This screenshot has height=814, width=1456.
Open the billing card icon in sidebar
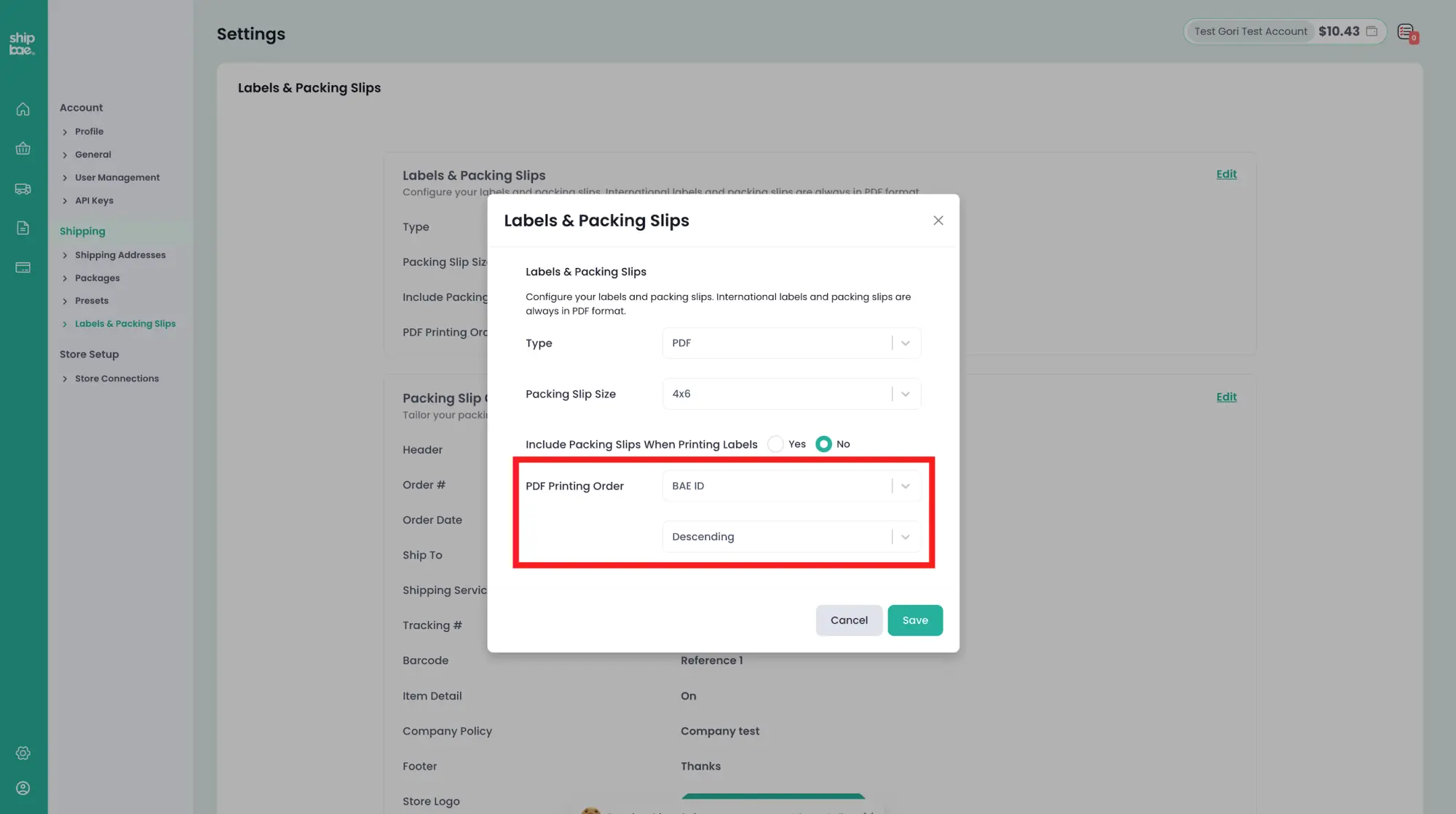pyautogui.click(x=23, y=267)
